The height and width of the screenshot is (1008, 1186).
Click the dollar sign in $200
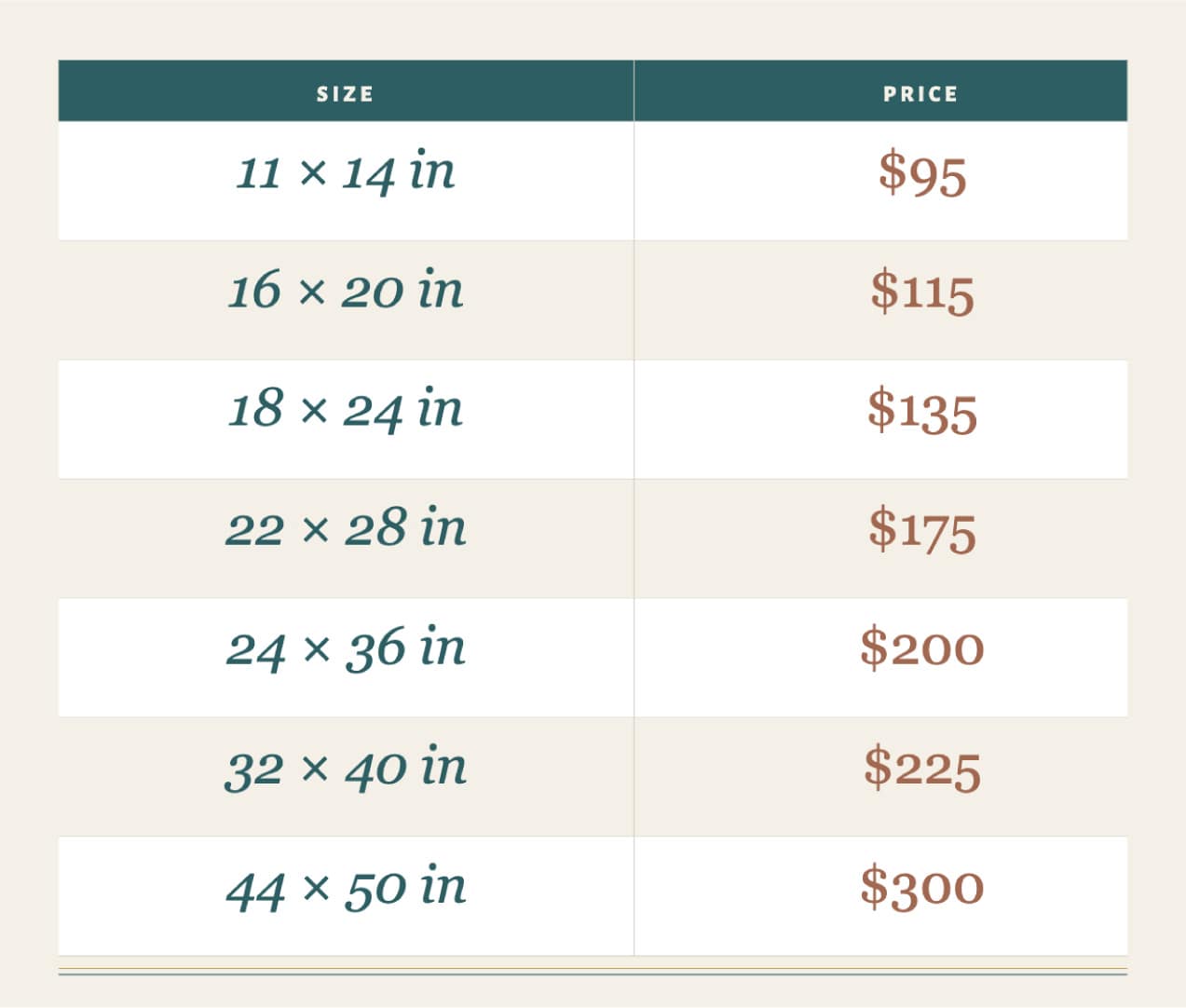pos(874,648)
